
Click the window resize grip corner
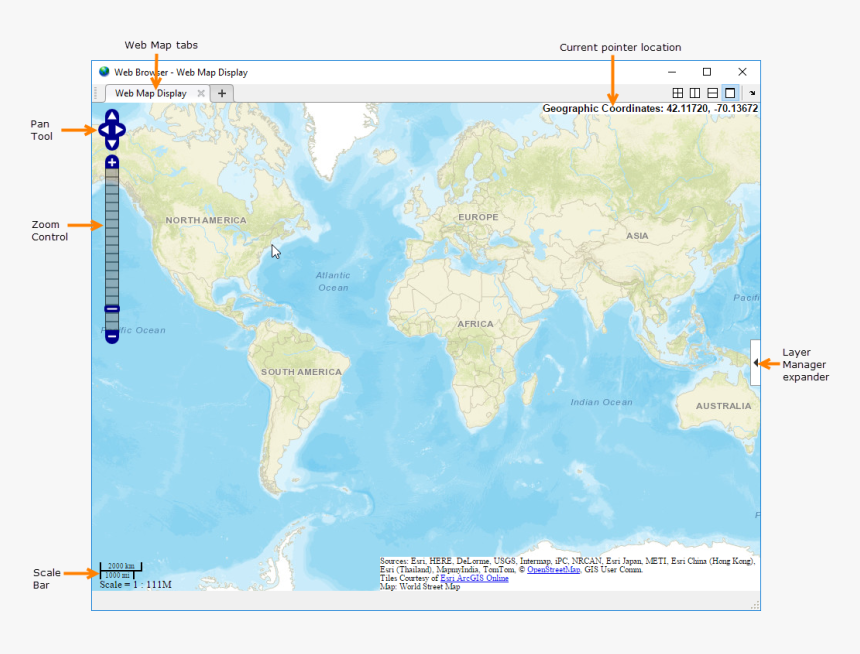pyautogui.click(x=755, y=605)
